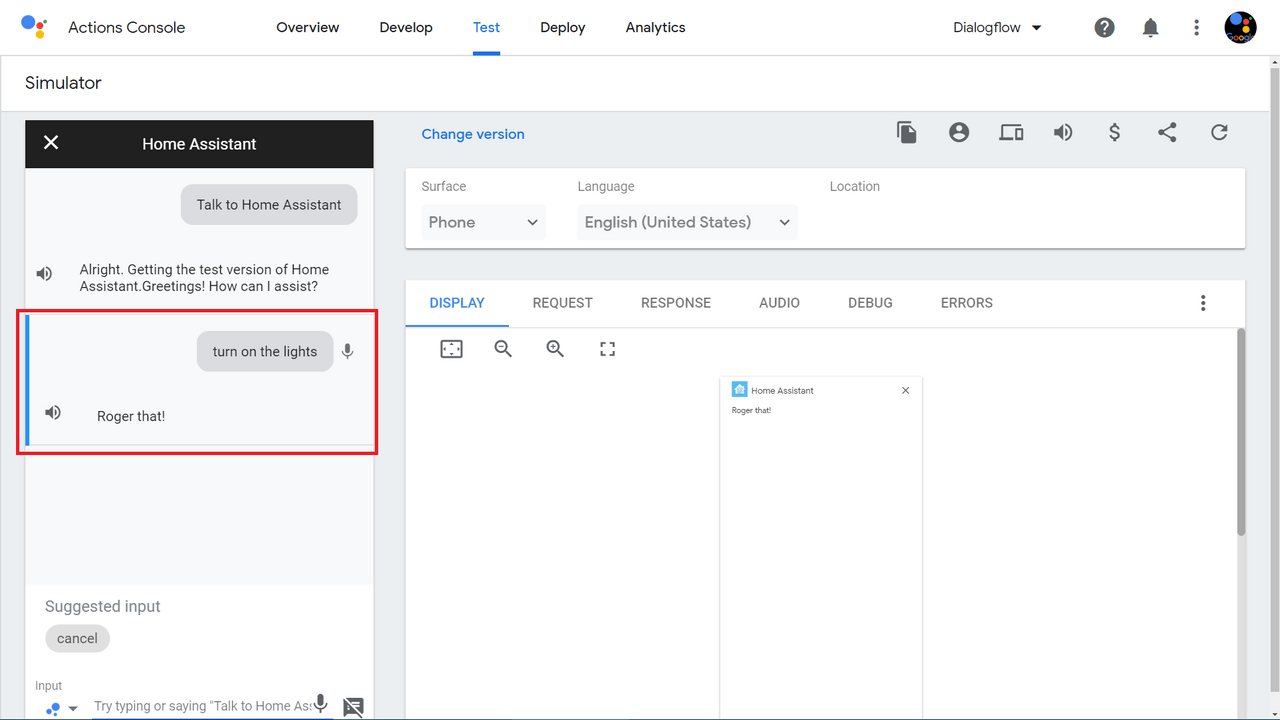Click the 'Home Assistant' conversation header title

click(199, 144)
